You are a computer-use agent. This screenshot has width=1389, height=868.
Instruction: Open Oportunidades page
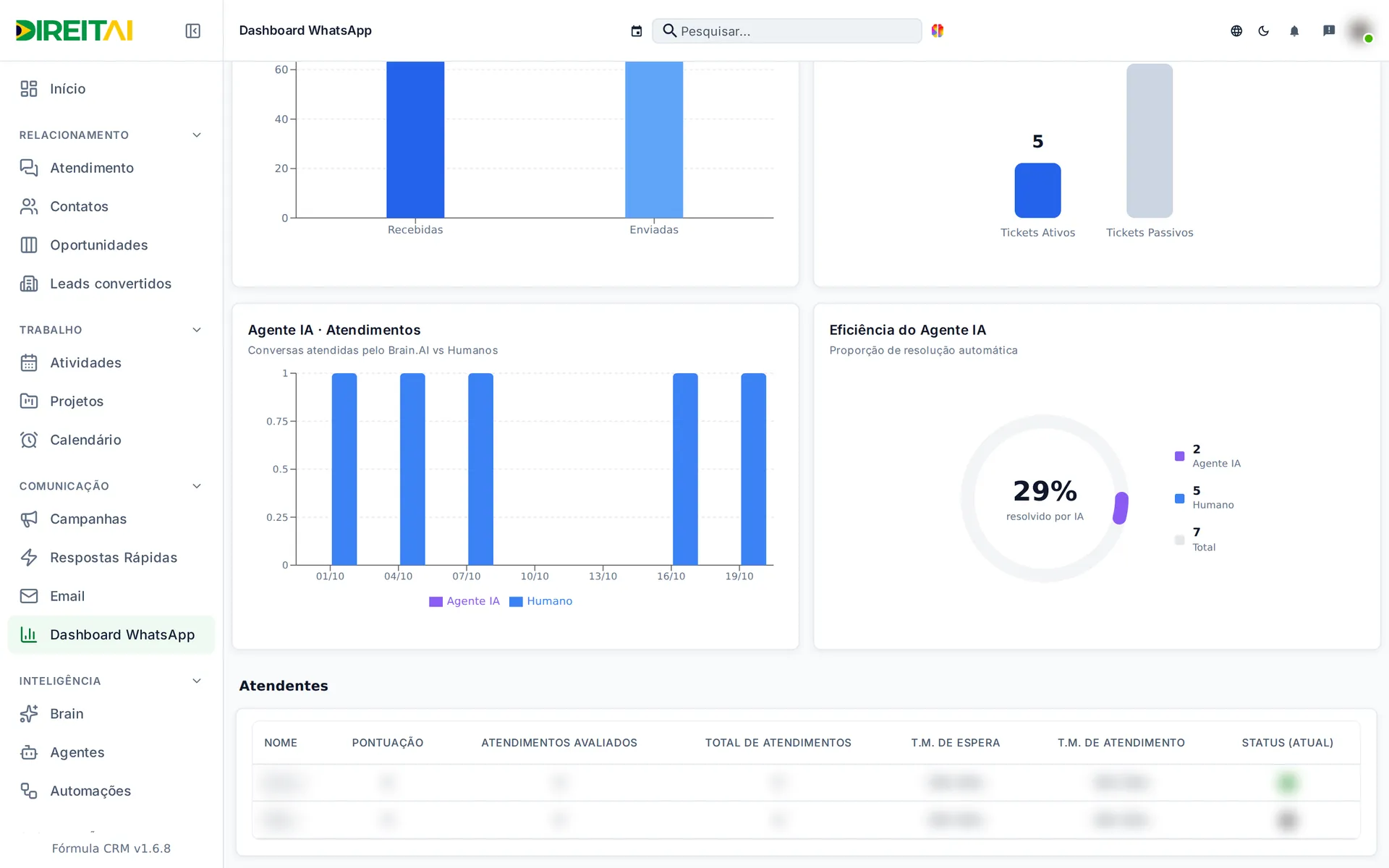point(111,245)
